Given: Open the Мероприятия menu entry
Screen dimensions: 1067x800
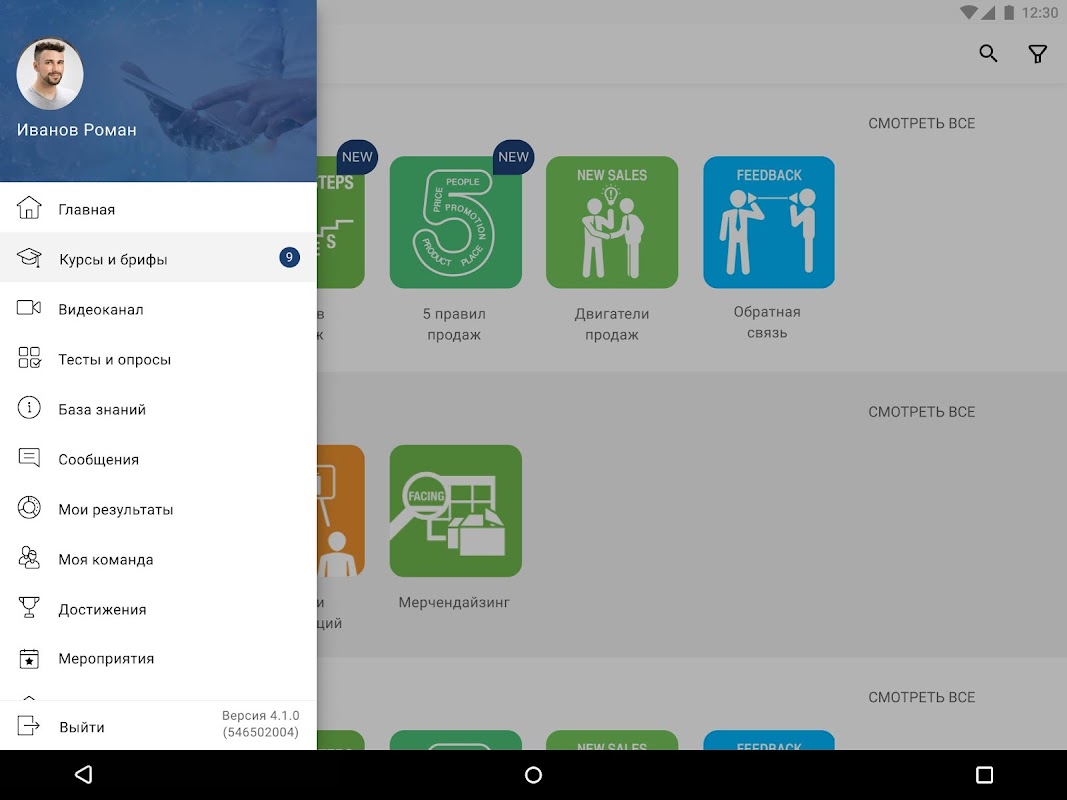Looking at the screenshot, I should pos(158,658).
